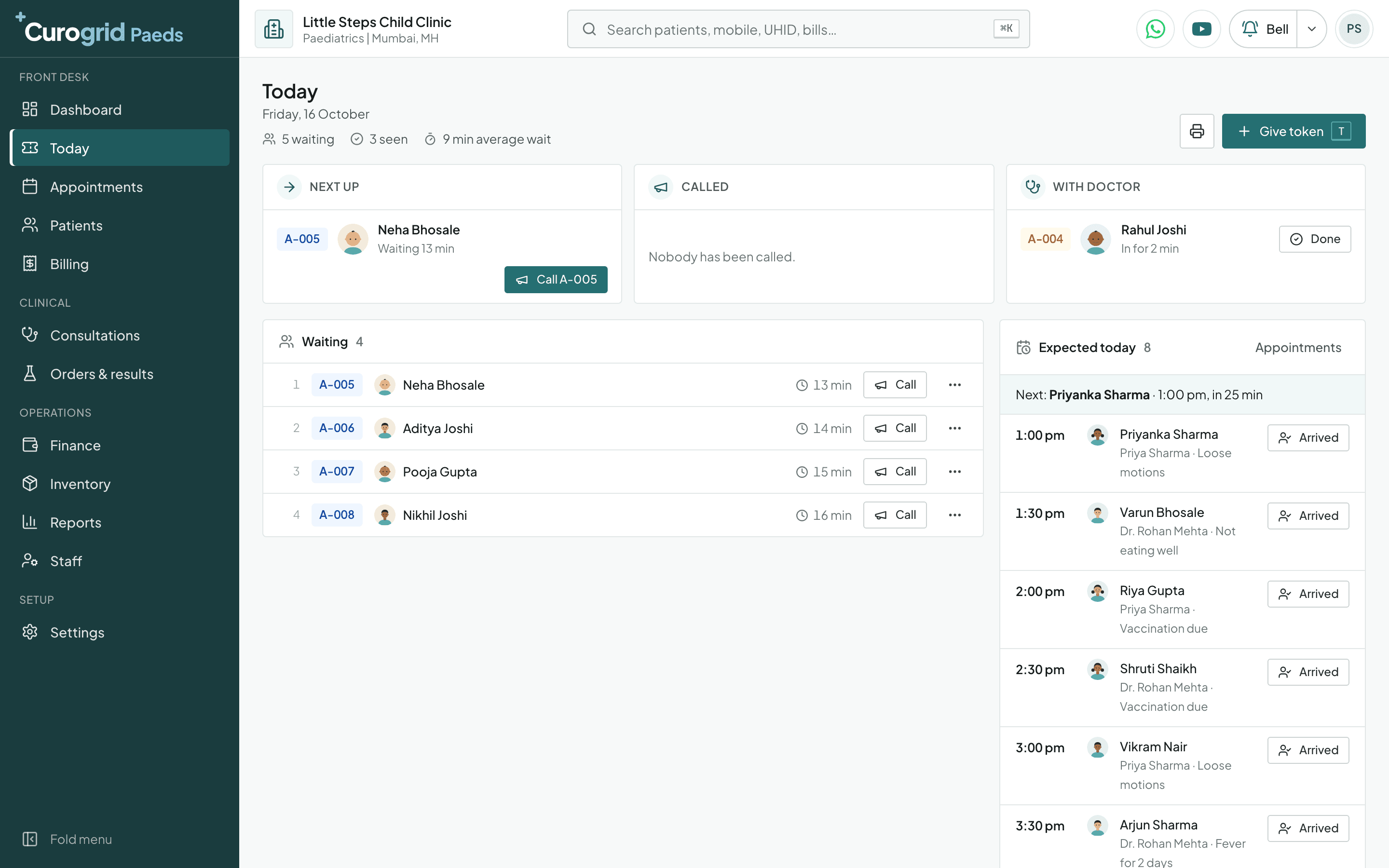Focus the patient search field
The width and height of the screenshot is (1389, 868).
798,29
